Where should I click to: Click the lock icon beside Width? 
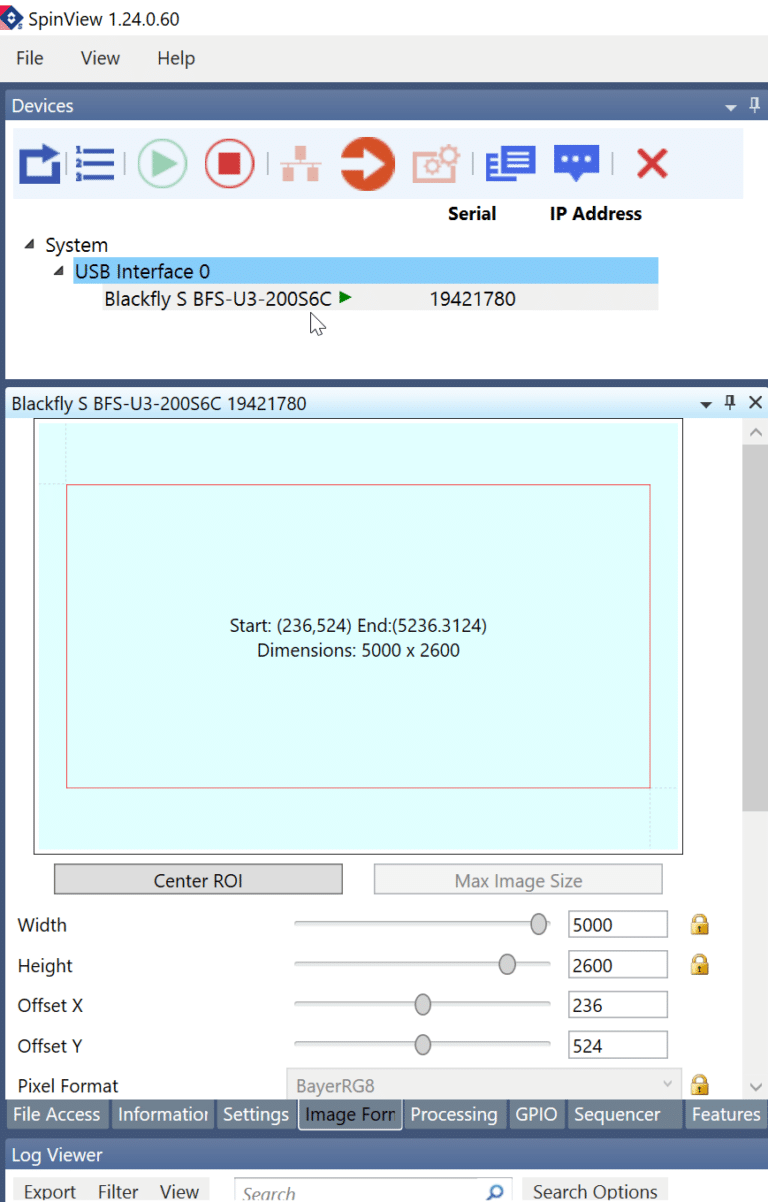(x=700, y=924)
